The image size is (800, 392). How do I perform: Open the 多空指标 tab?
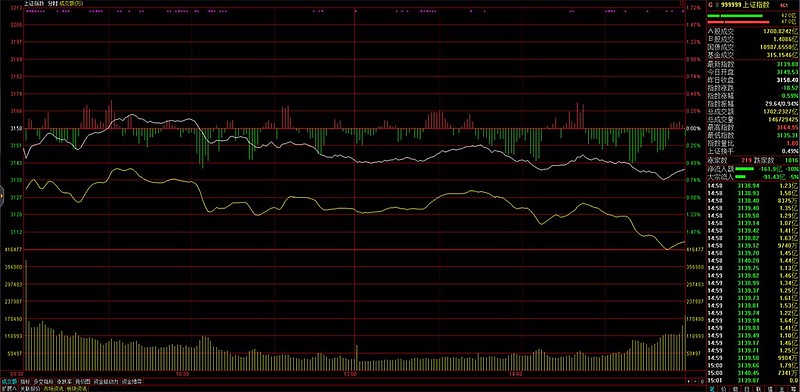(43, 381)
